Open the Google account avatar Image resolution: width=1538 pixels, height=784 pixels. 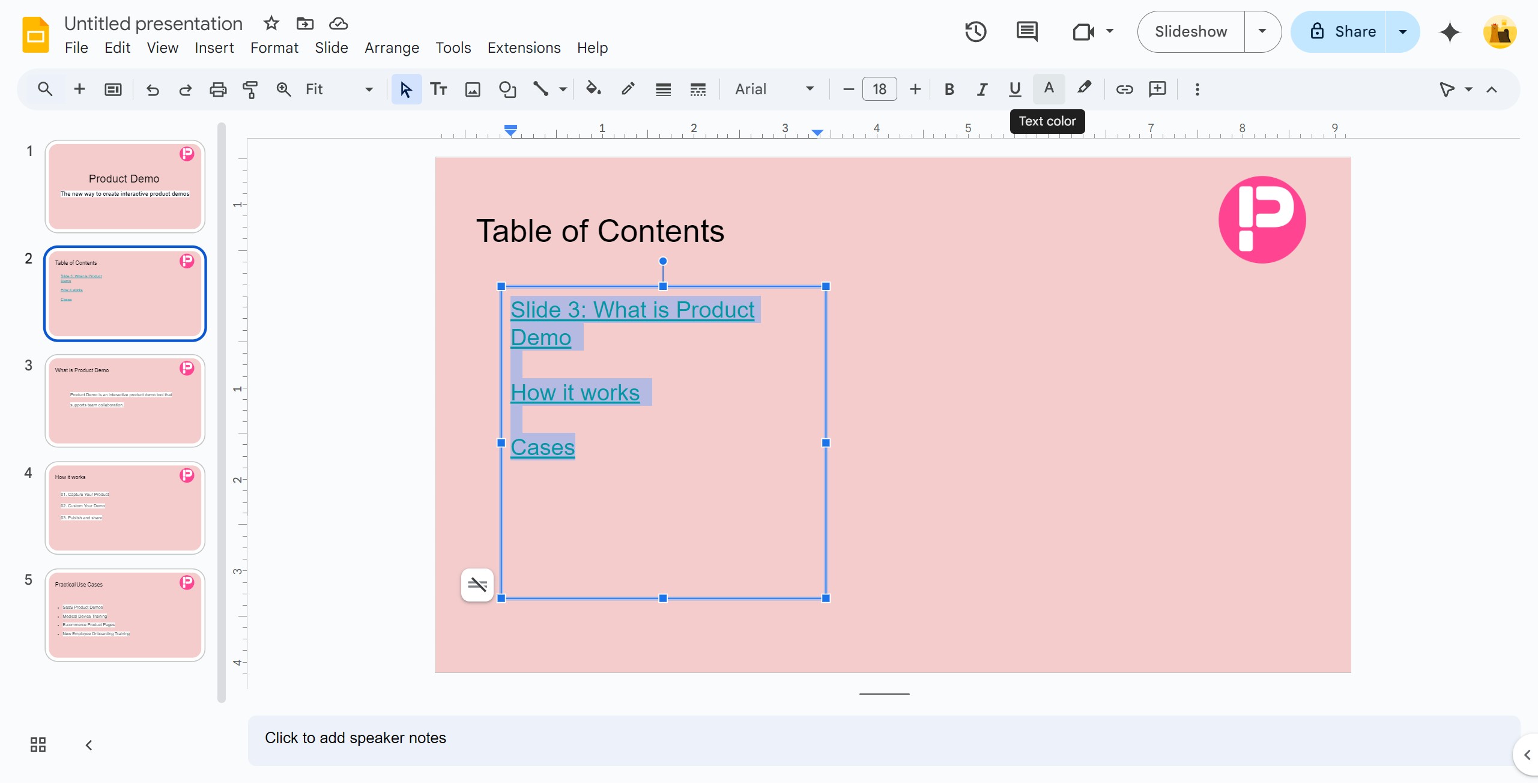pos(1500,32)
